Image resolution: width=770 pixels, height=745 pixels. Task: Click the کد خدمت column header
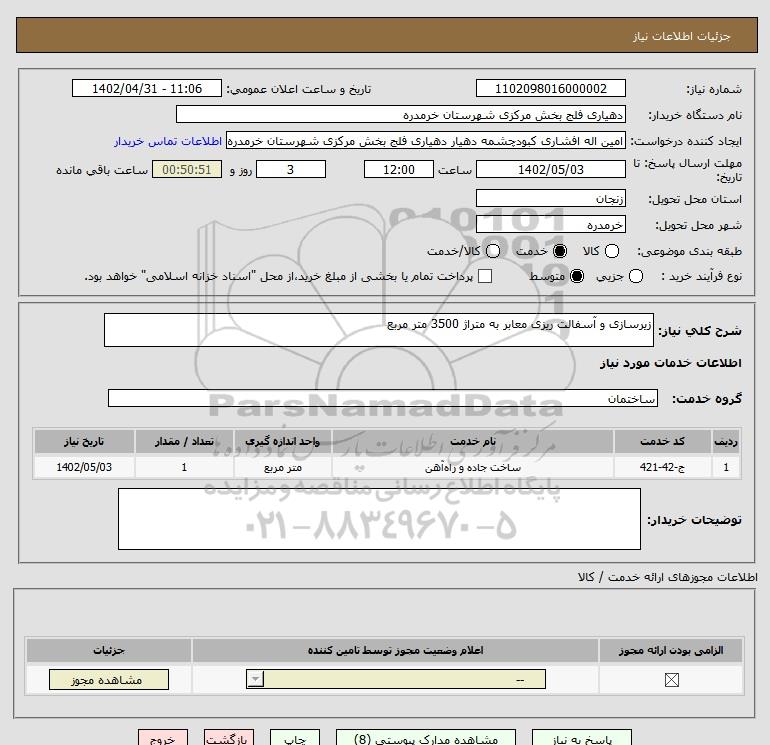click(x=662, y=441)
